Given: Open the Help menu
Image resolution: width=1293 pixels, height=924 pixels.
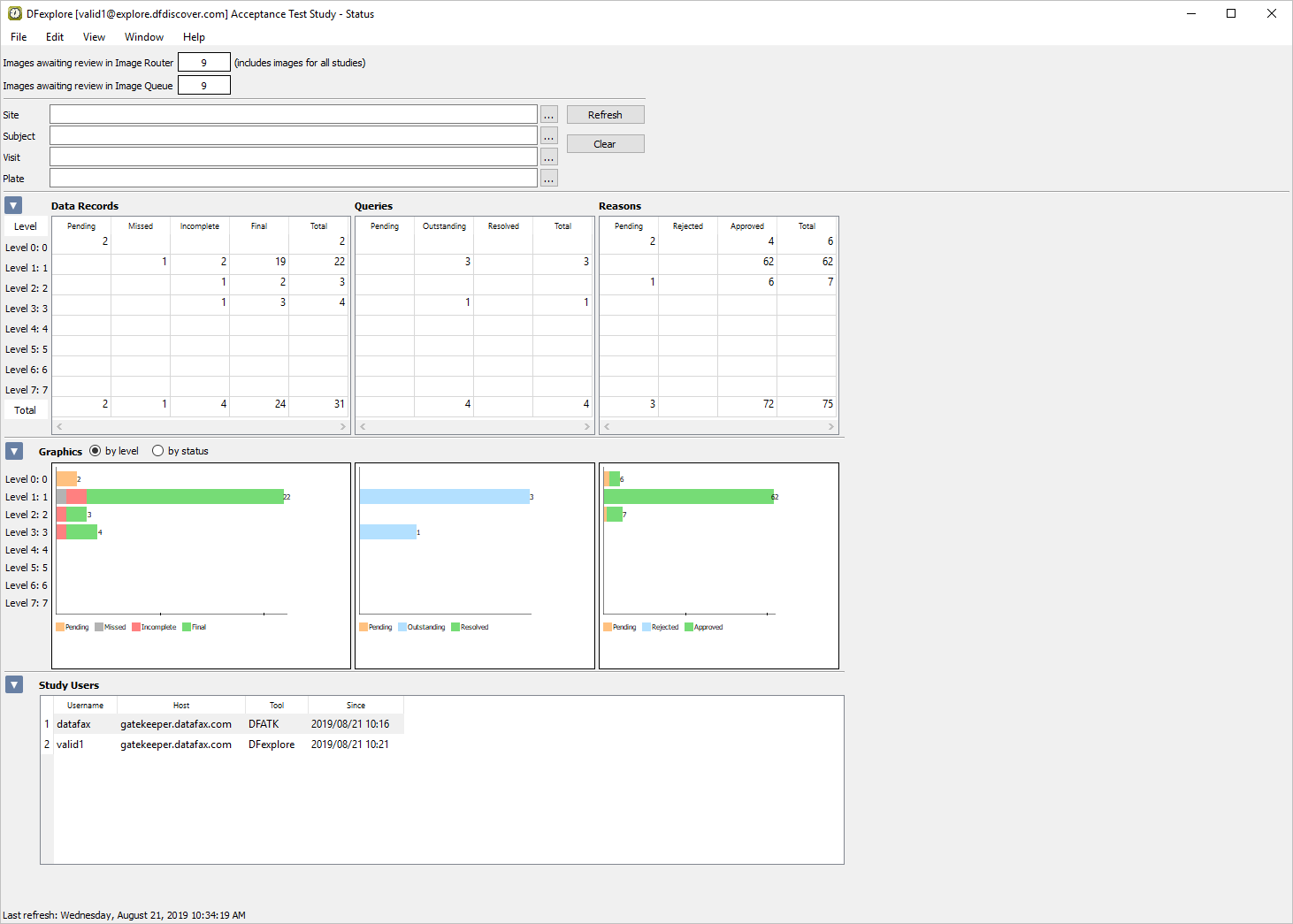Looking at the screenshot, I should (x=194, y=37).
